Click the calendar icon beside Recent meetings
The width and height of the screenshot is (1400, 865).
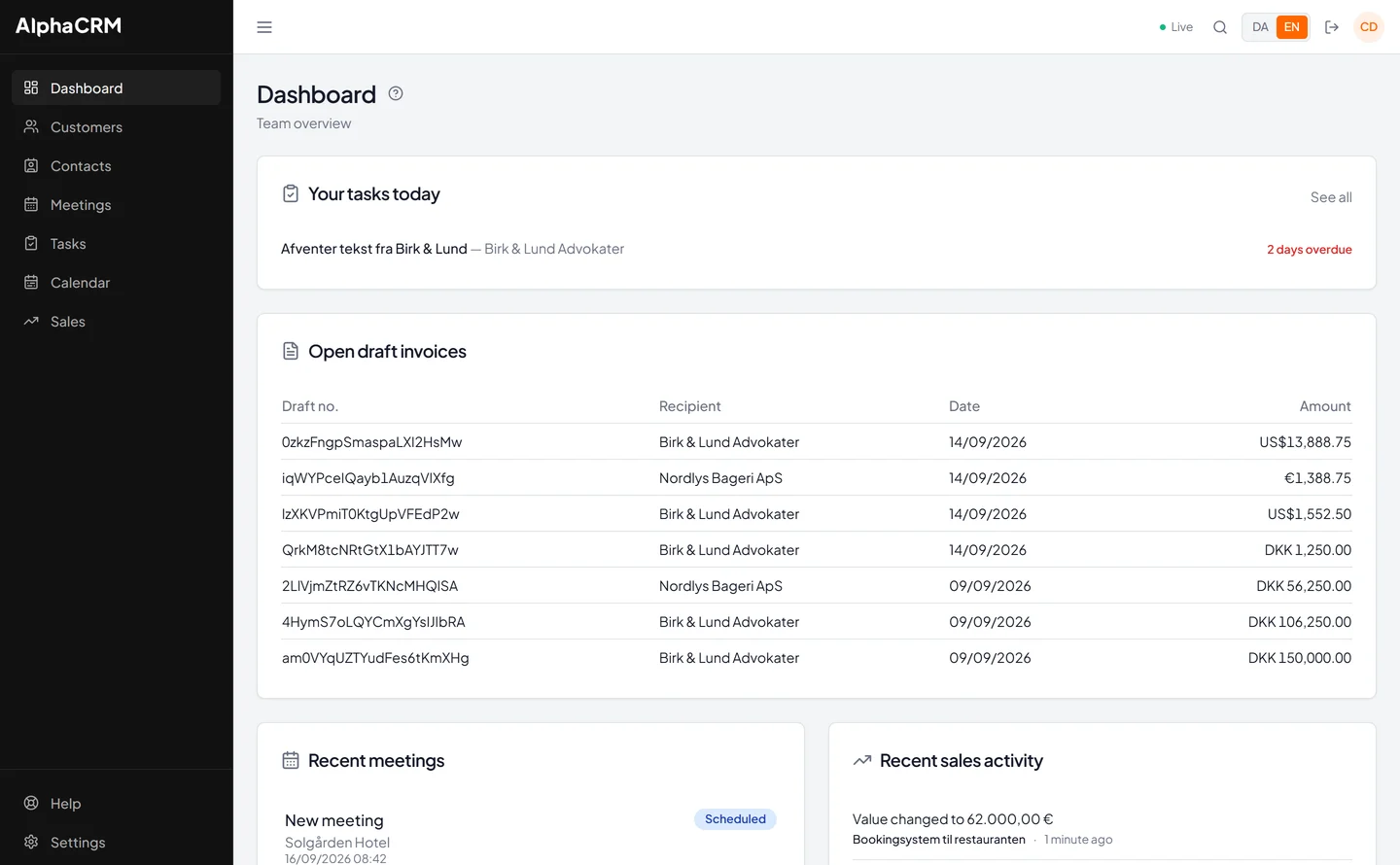(291, 760)
